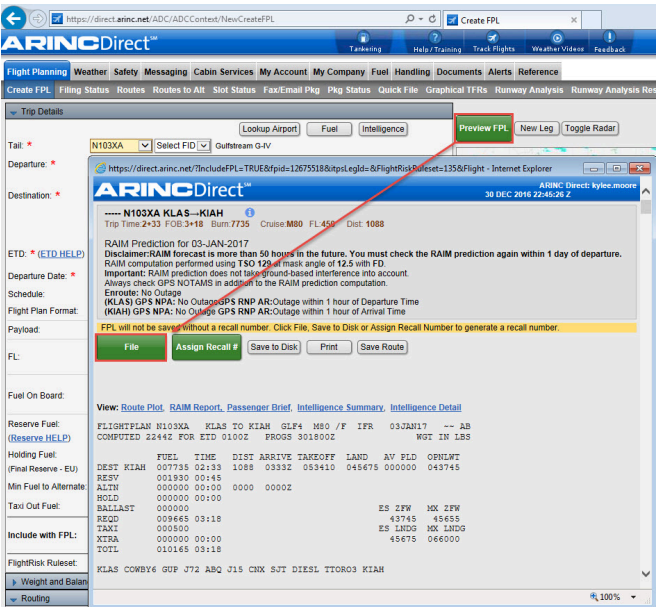Open the Reserve HELP link
This screenshot has width=657, height=607.
[x=39, y=438]
